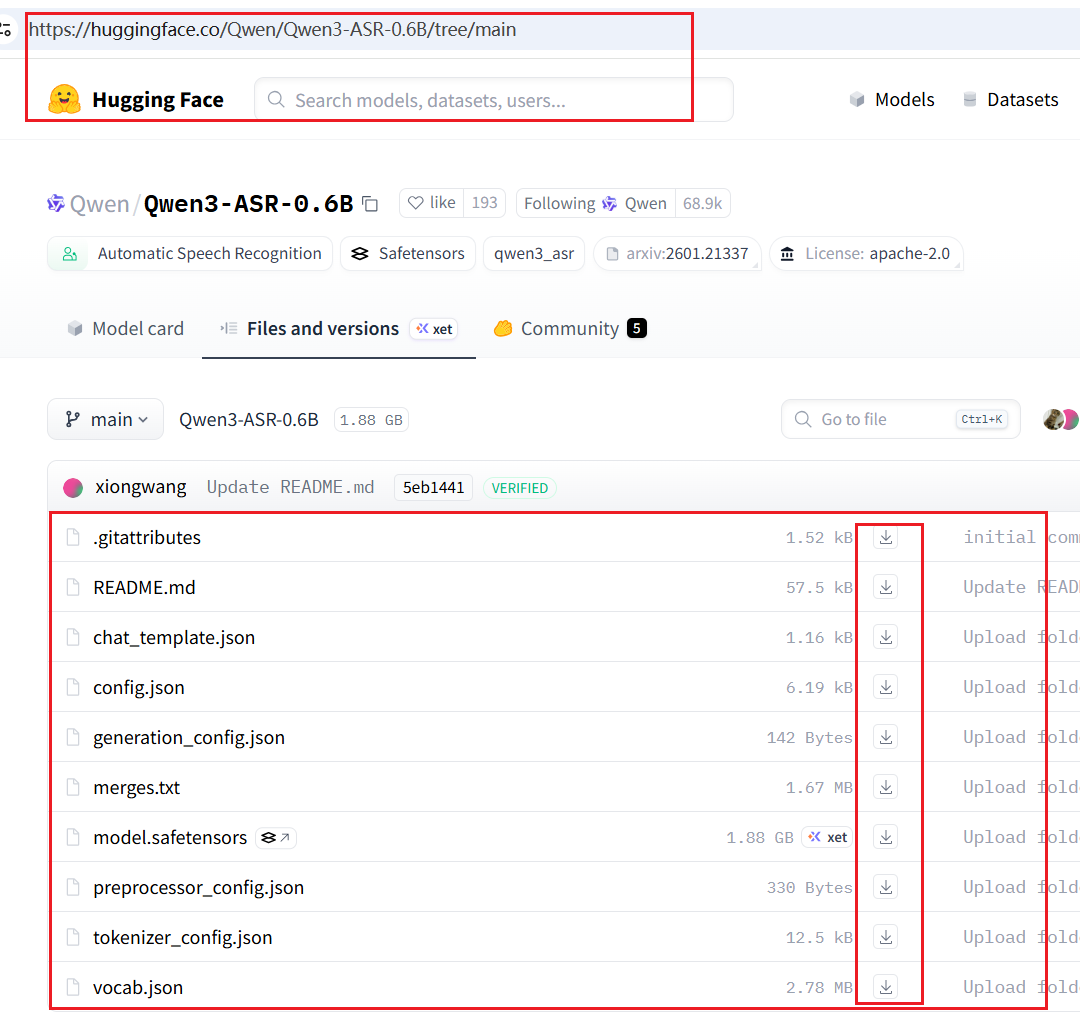Screen dimensions: 1080x1030
Task: Click download icon for README.md
Action: click(x=885, y=587)
